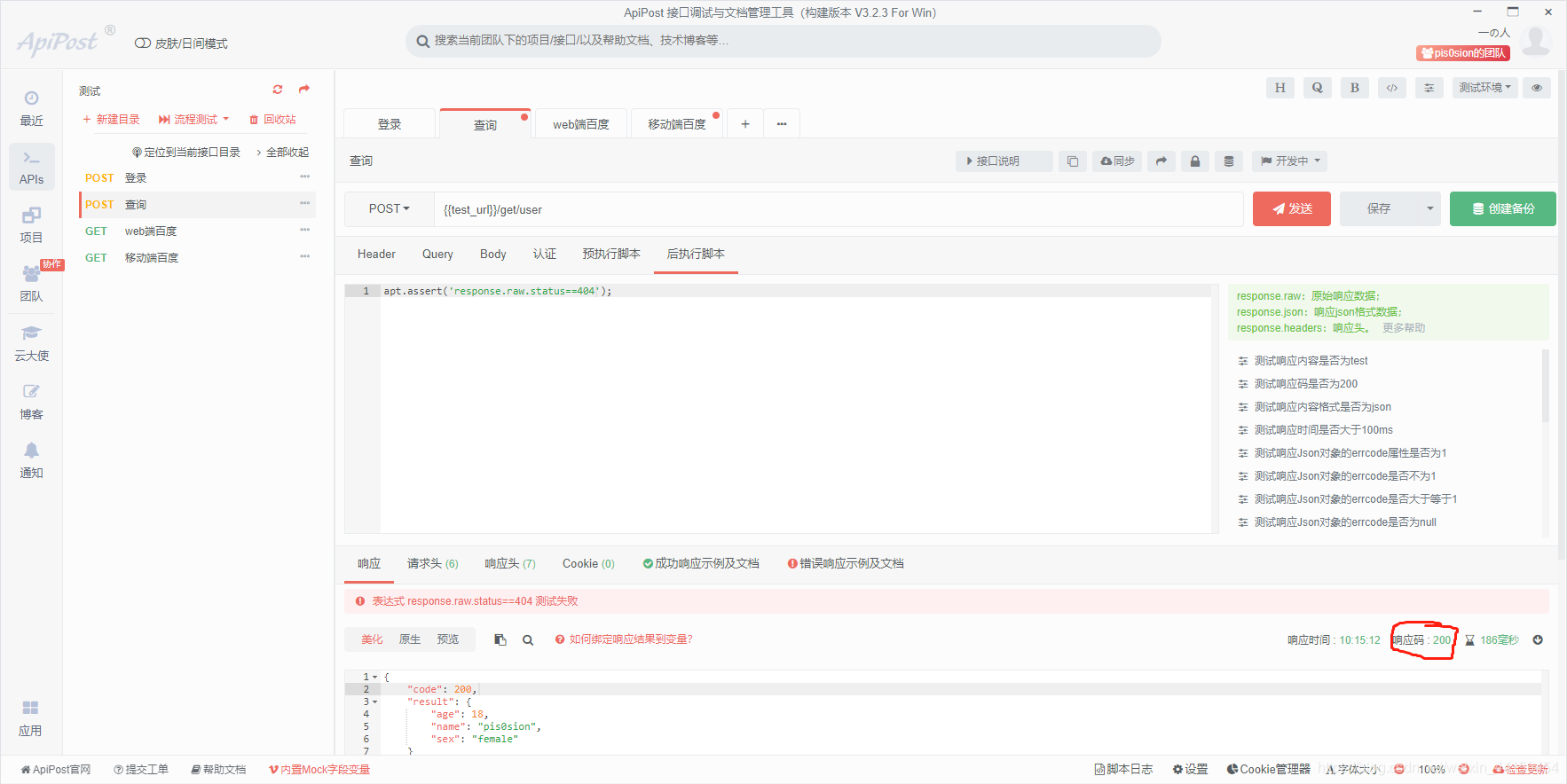
Task: Open the 最近 (Recent) sidebar section
Action: click(x=31, y=108)
